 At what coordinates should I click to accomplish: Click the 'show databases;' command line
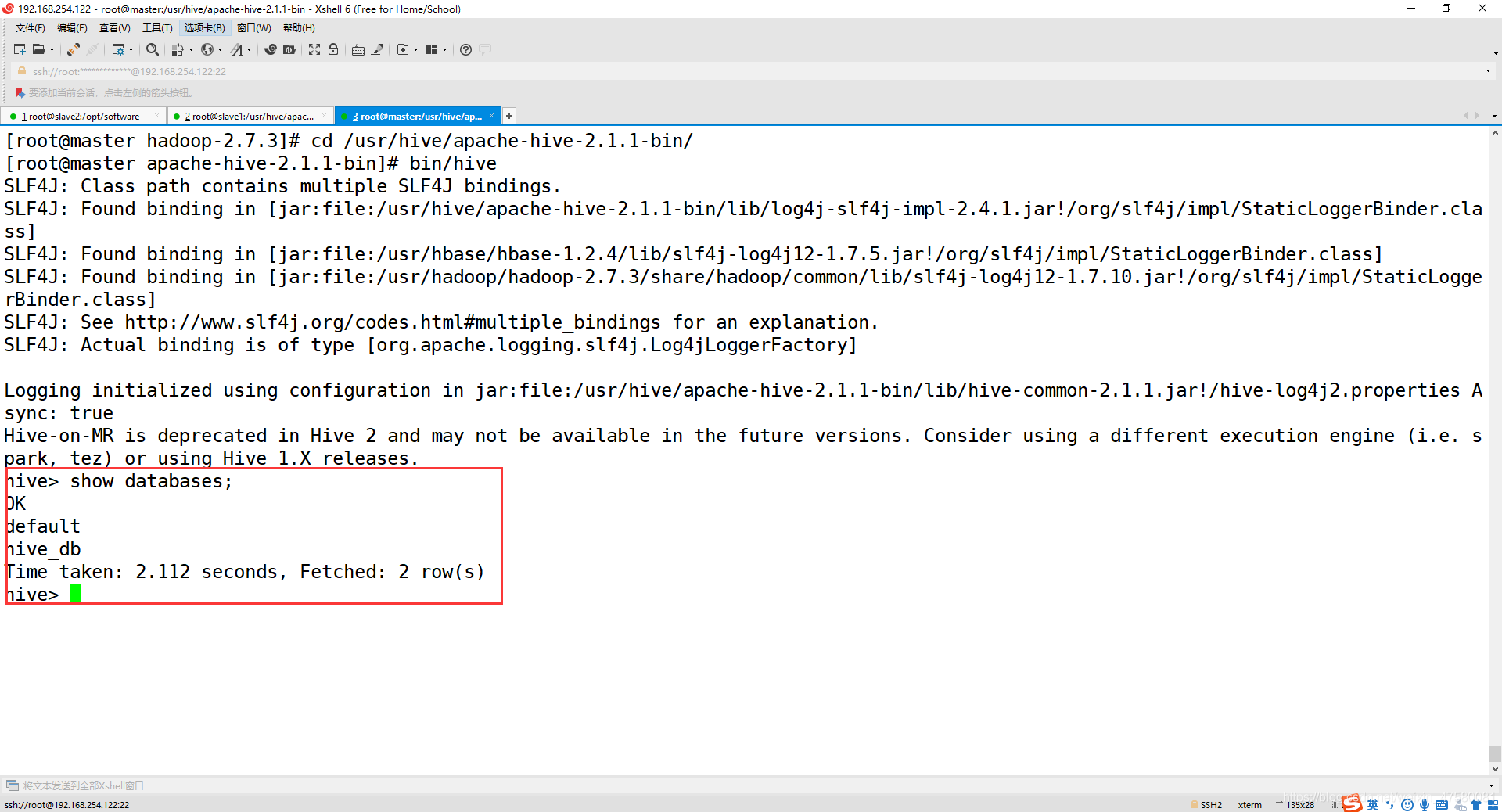pos(152,481)
